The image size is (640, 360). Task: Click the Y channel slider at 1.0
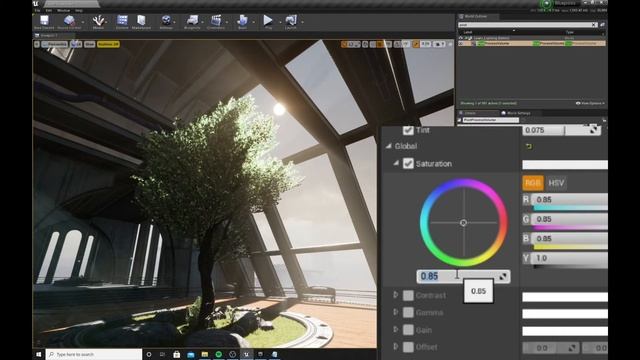coord(570,258)
